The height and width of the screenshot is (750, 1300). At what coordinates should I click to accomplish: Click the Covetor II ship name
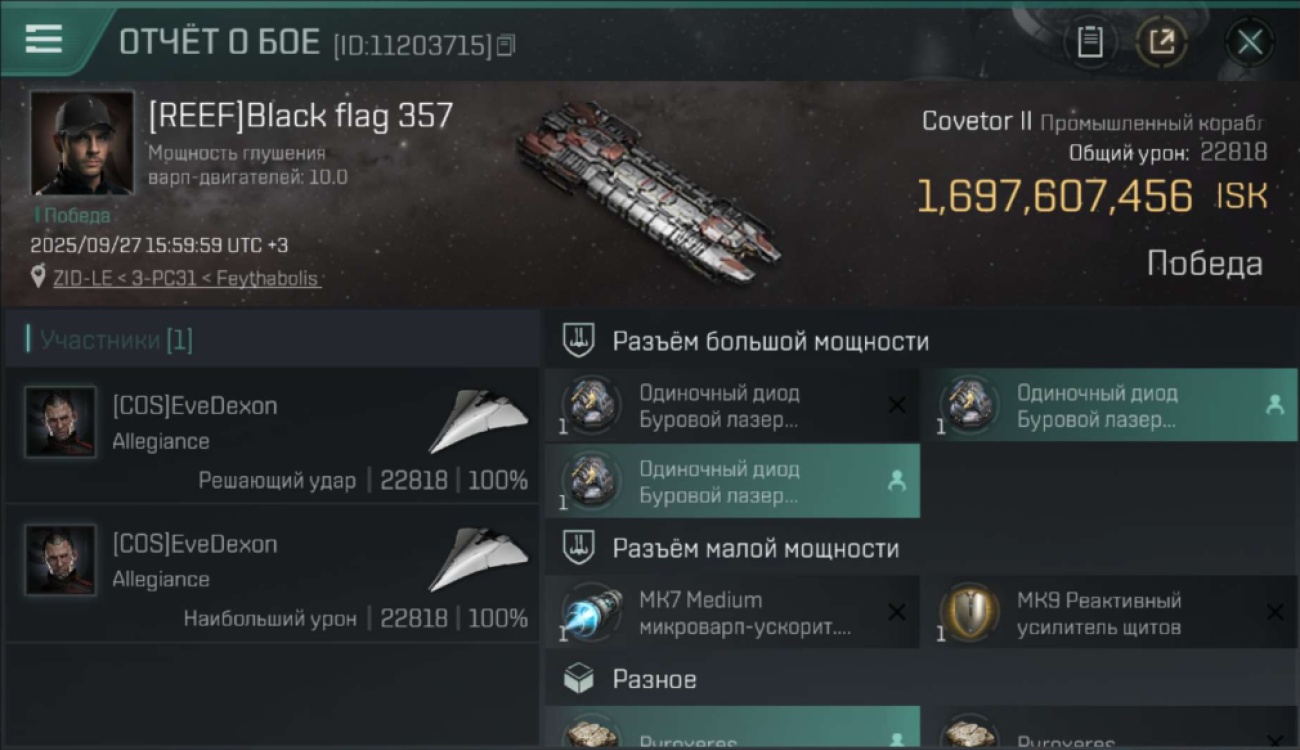[x=976, y=122]
